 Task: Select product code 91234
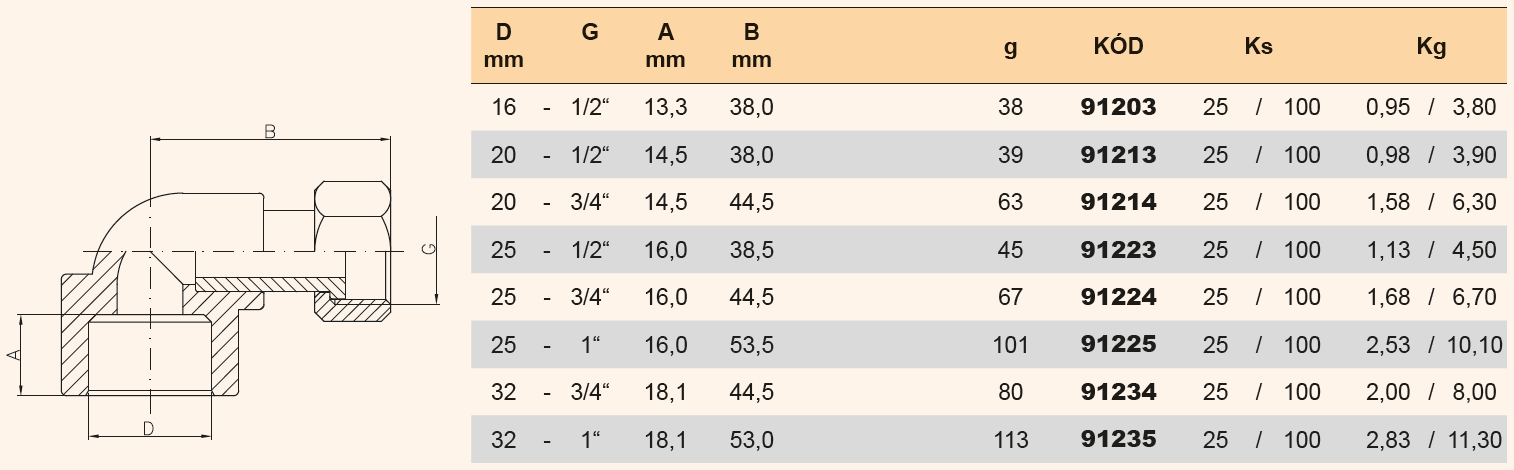coord(1118,392)
